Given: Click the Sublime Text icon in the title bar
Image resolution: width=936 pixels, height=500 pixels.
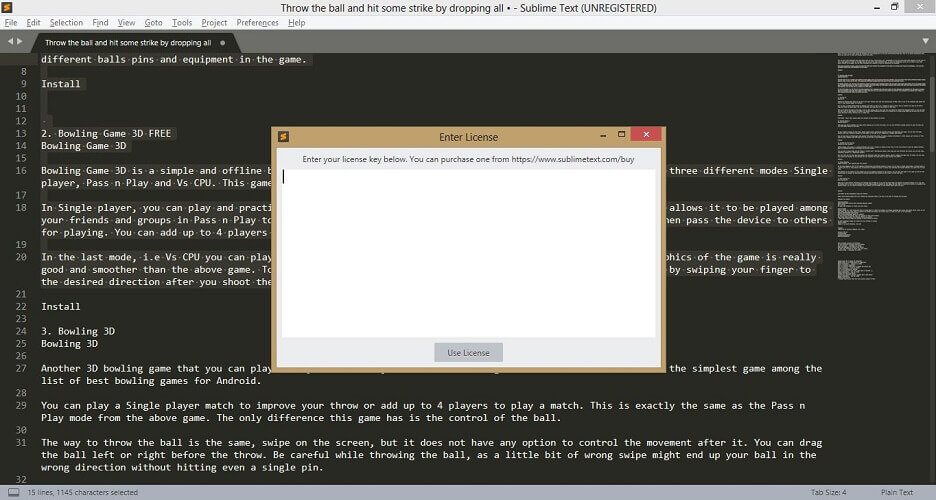Looking at the screenshot, I should (x=7, y=8).
